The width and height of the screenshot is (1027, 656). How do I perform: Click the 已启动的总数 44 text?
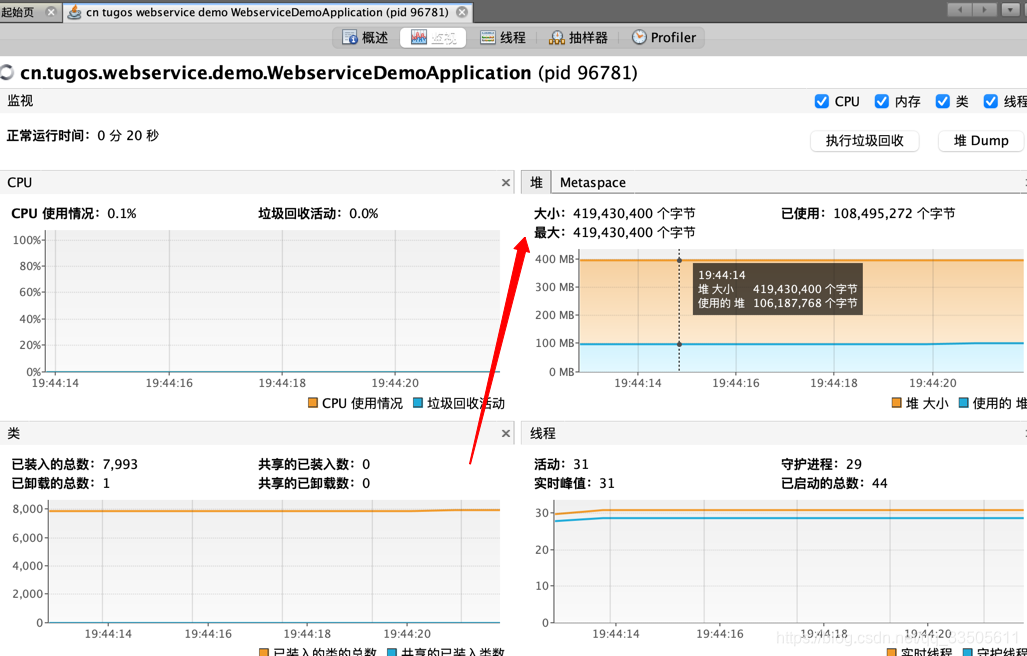coord(834,483)
